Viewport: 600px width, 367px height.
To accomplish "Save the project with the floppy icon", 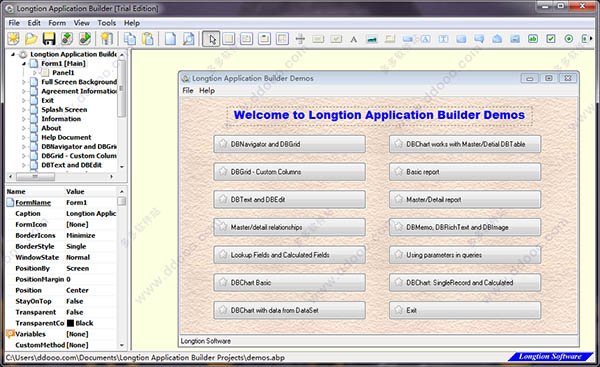I will click(49, 39).
